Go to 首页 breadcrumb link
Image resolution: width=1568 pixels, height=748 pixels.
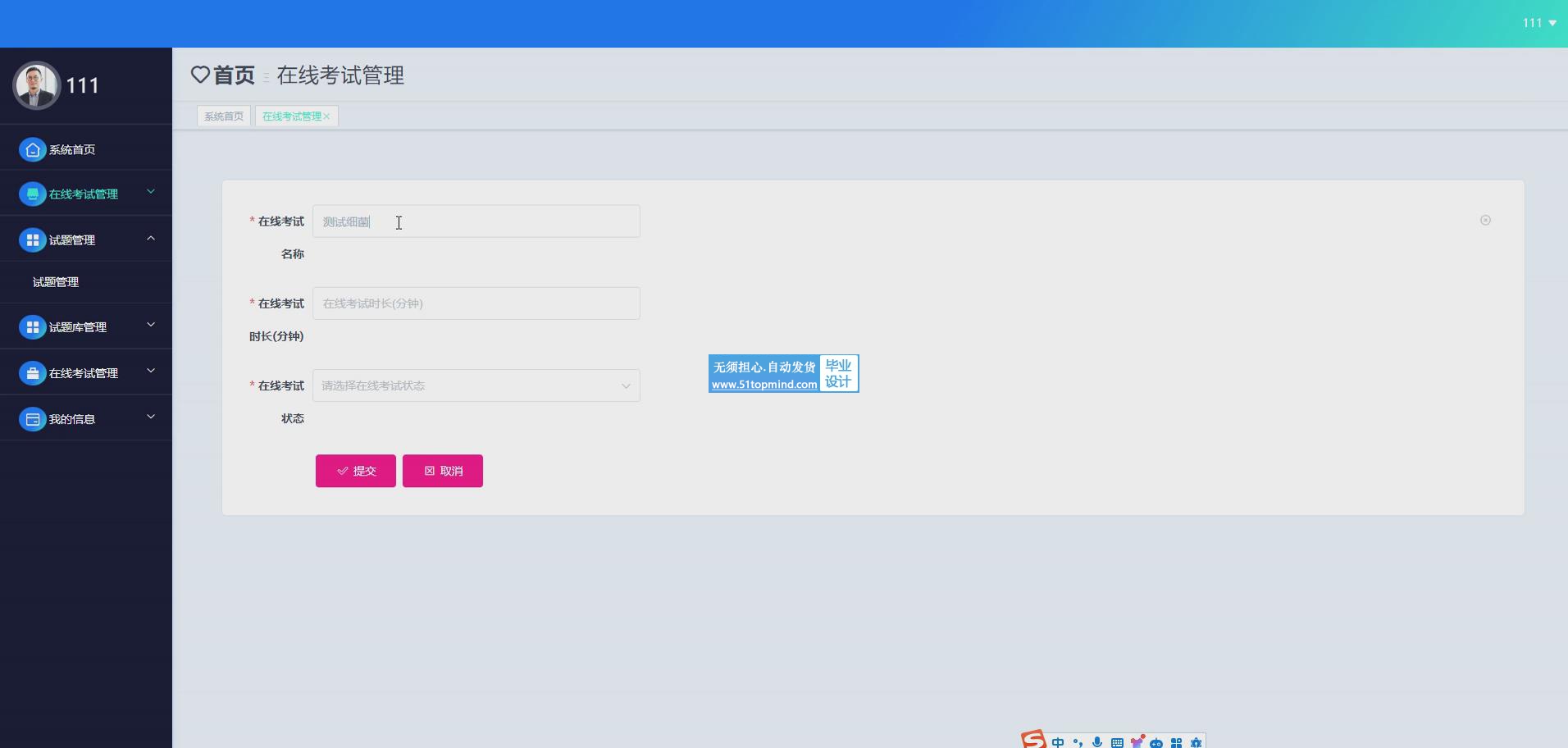tap(234, 75)
